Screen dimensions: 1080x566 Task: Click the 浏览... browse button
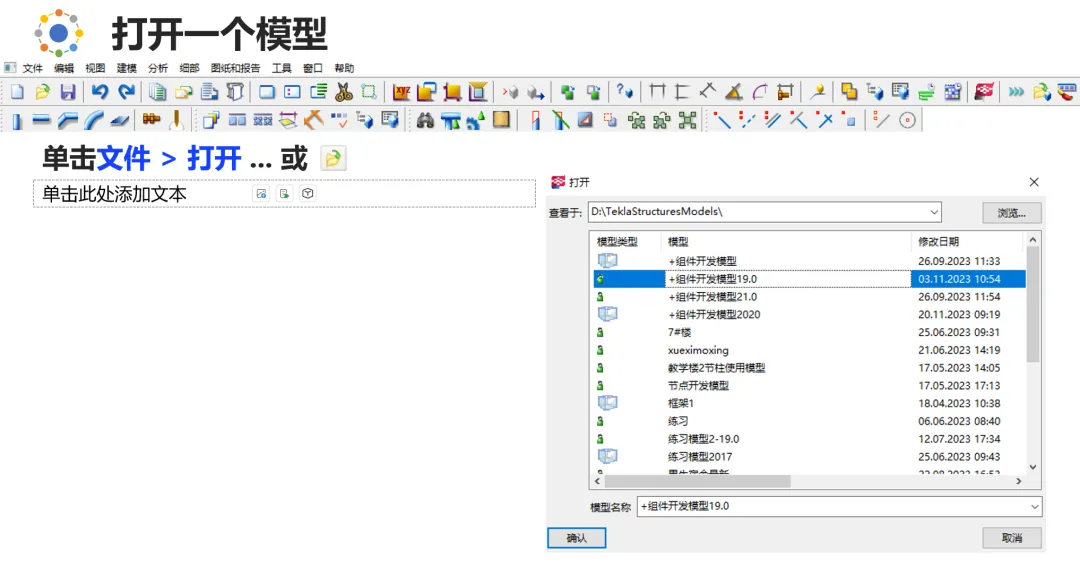(1012, 213)
